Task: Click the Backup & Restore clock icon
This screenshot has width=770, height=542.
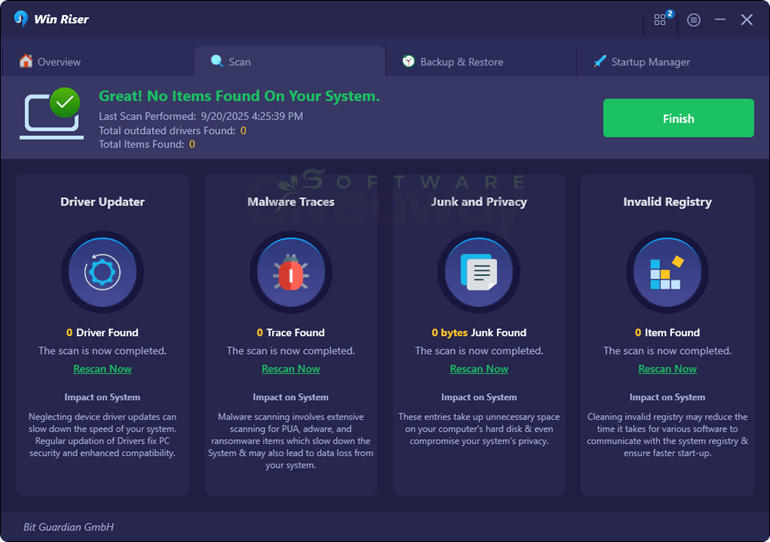Action: tap(408, 61)
